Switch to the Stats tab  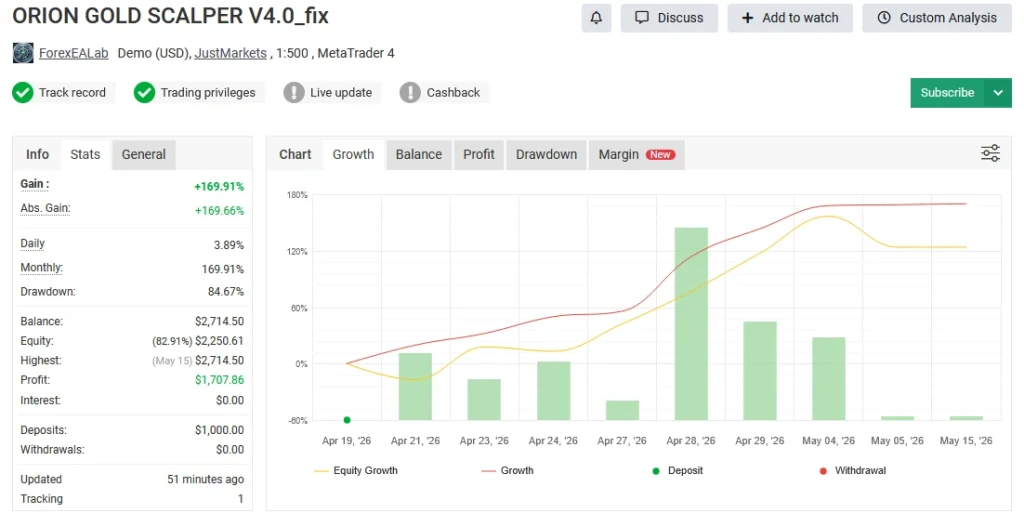pos(86,155)
